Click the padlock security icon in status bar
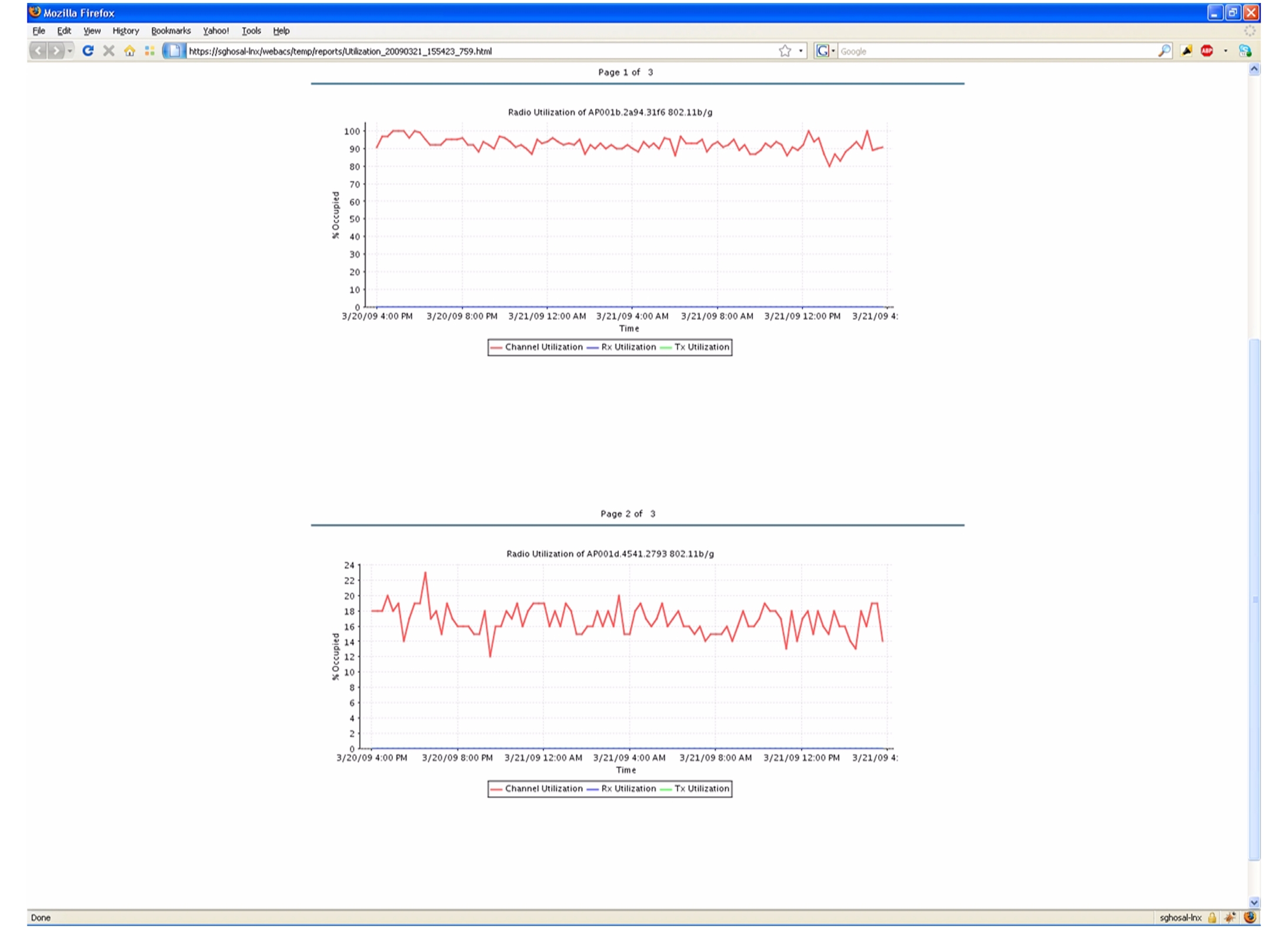This screenshot has height=929, width=1288. point(1212,917)
